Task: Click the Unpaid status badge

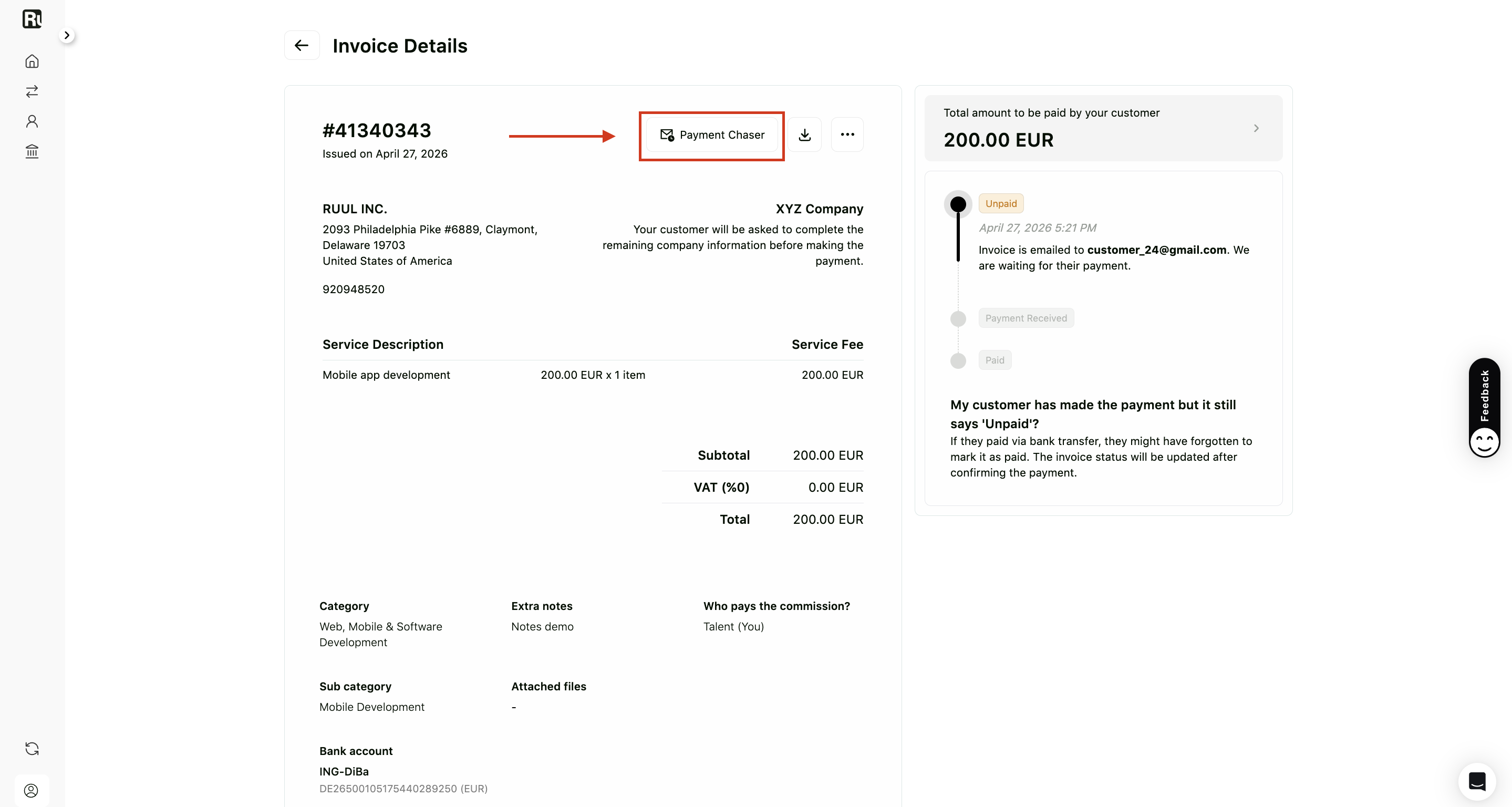Action: tap(1001, 204)
